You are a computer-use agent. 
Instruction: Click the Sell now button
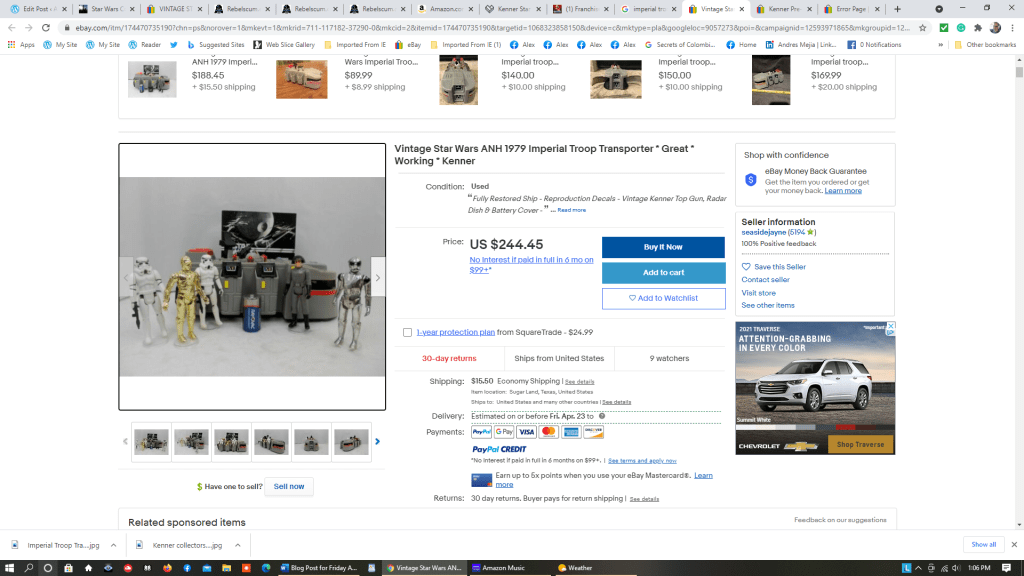[289, 486]
